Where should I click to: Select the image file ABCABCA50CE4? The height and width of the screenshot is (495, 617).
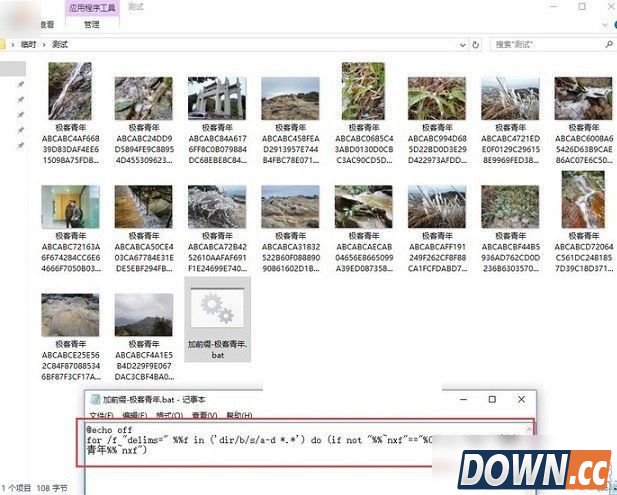pos(144,207)
